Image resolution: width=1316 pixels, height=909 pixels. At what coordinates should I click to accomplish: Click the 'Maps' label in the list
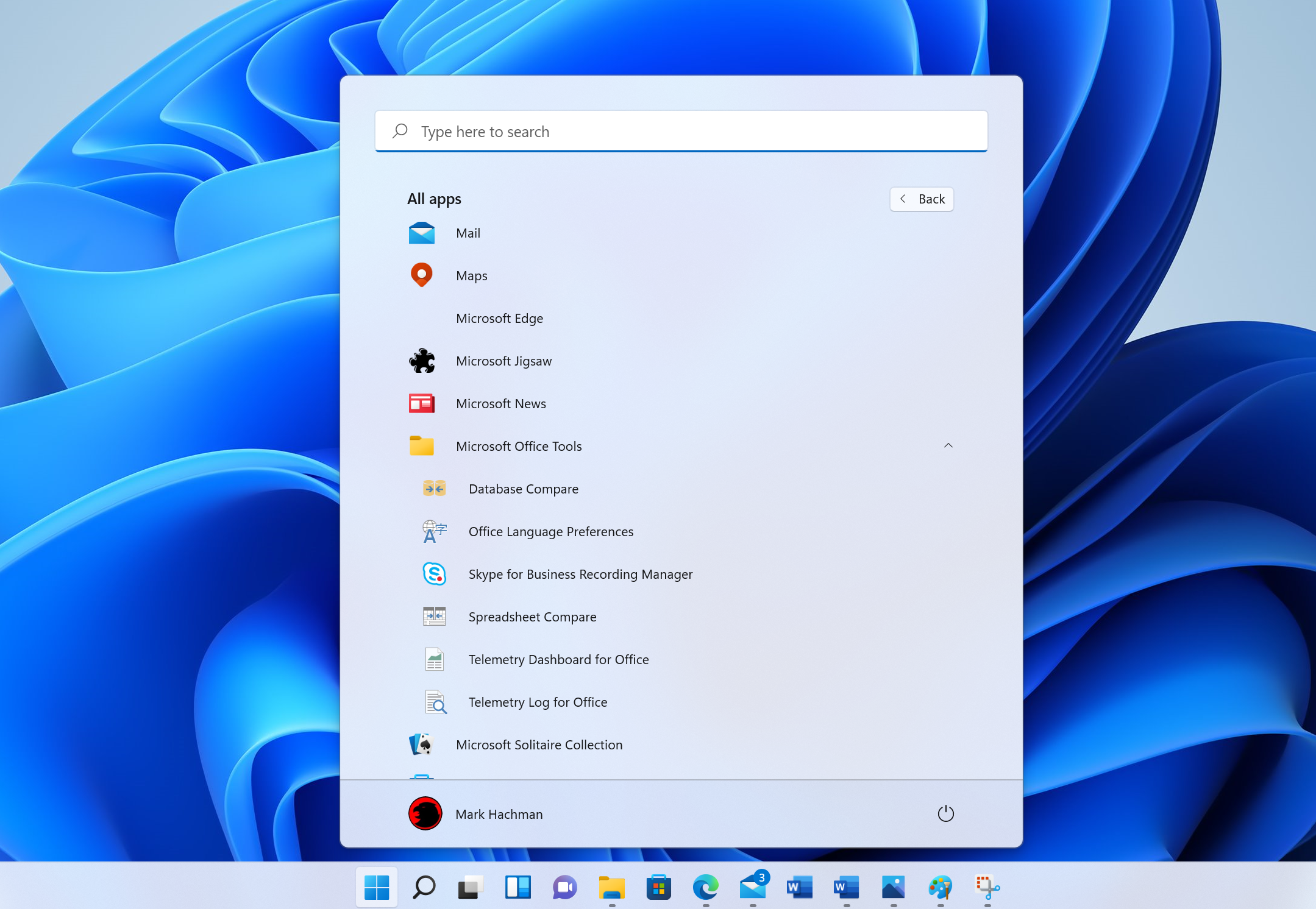[472, 276]
